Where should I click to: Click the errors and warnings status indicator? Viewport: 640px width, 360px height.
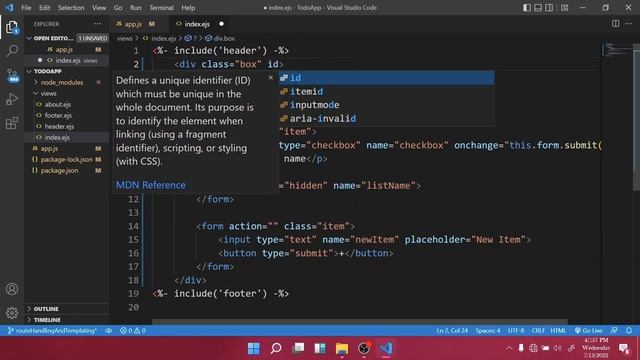[x=133, y=331]
